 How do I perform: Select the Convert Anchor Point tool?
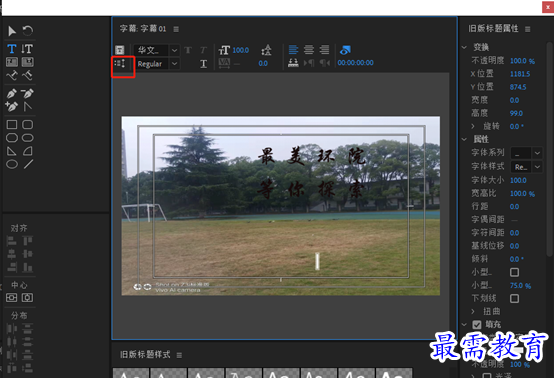click(x=28, y=106)
